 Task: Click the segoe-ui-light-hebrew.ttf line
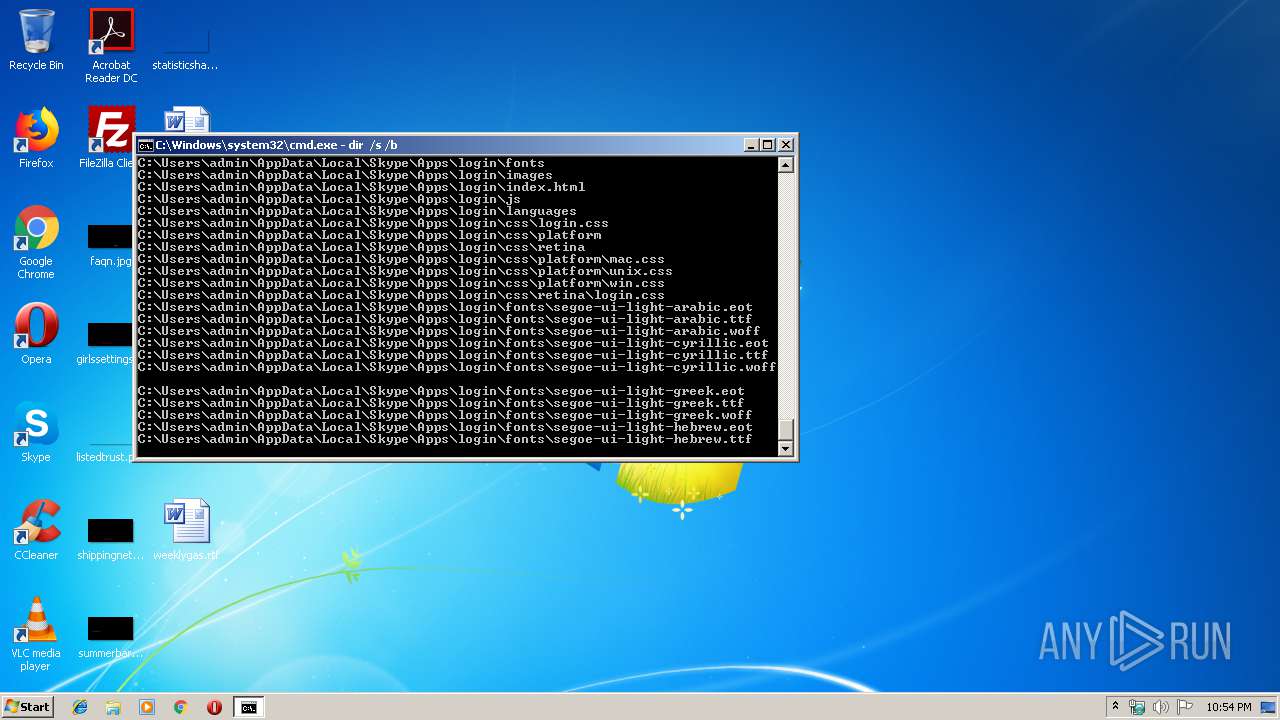point(445,439)
